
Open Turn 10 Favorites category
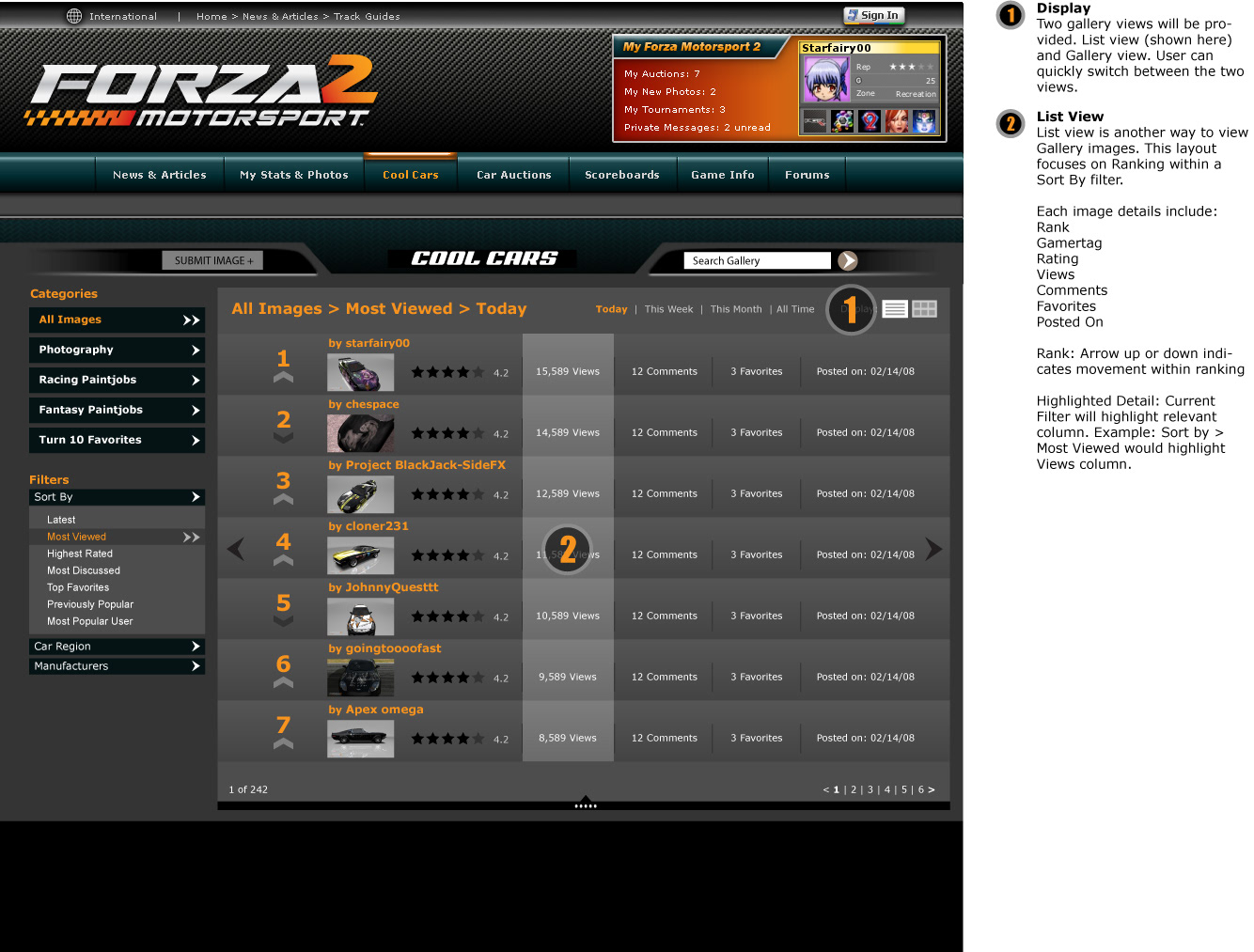coord(117,440)
